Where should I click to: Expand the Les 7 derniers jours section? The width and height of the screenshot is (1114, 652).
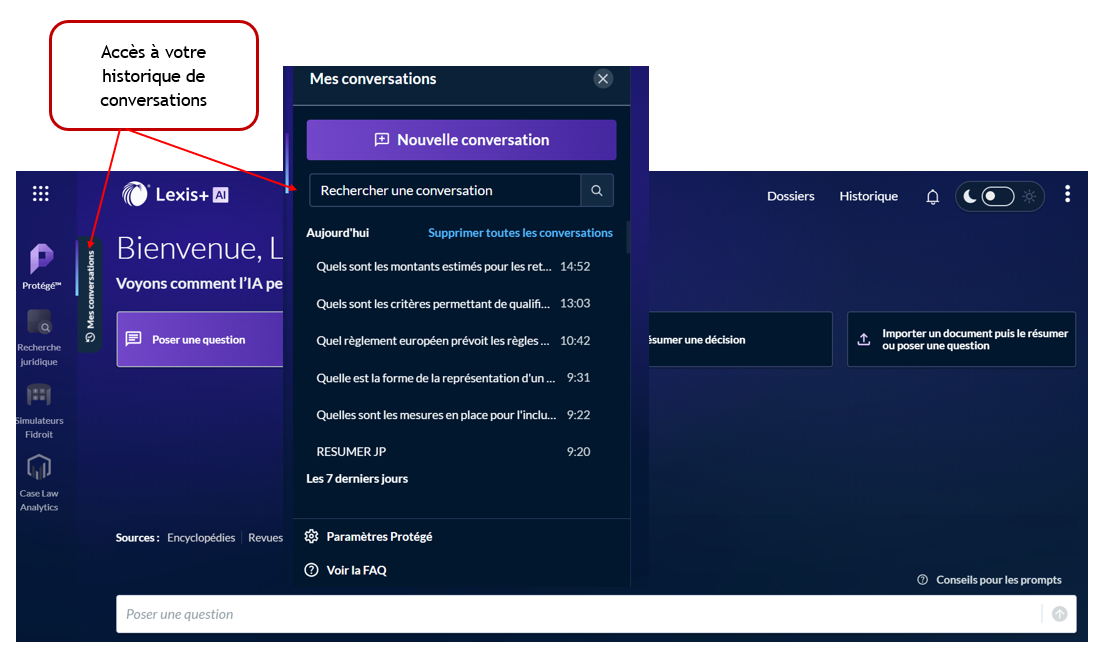pyautogui.click(x=357, y=479)
